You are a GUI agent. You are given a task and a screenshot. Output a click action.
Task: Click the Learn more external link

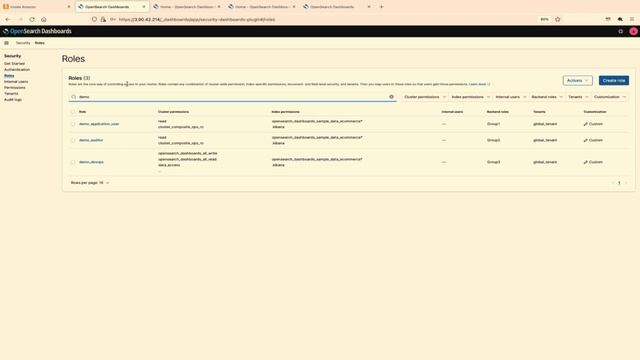[x=479, y=84]
